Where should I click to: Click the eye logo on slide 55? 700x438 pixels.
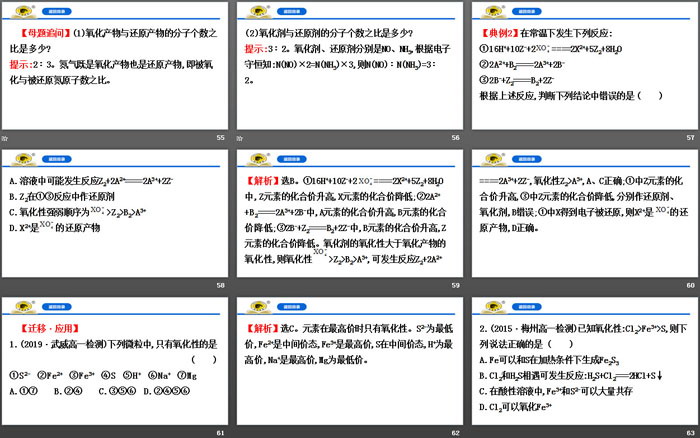24,12
